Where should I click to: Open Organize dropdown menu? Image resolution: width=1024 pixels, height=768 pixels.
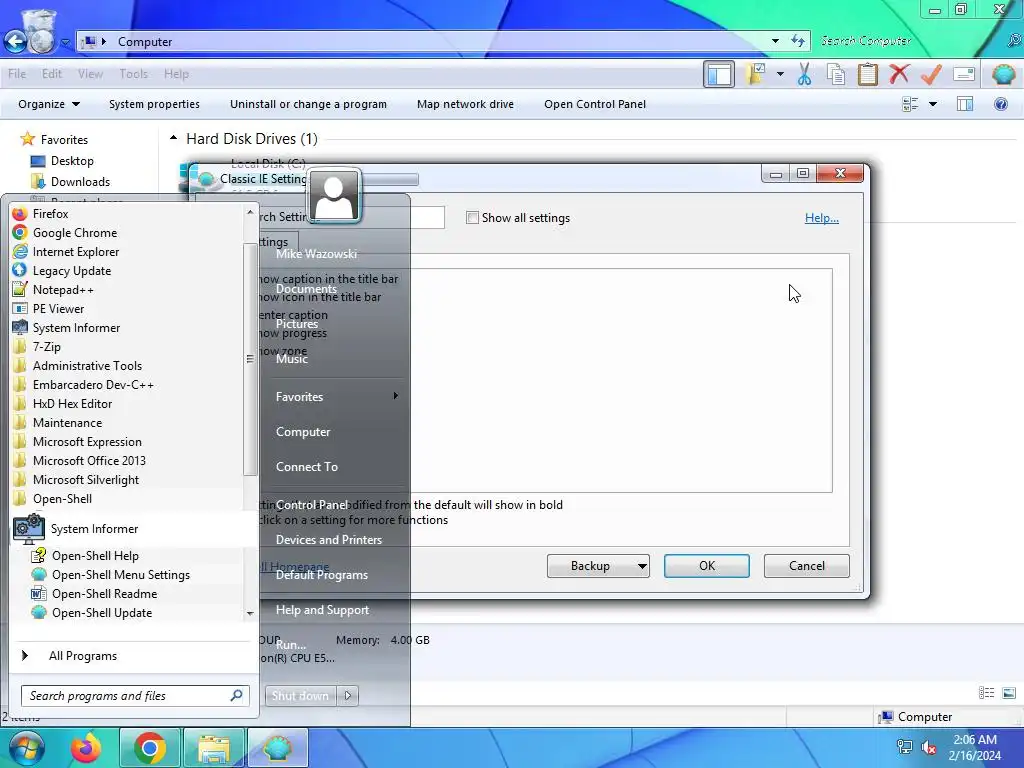49,104
